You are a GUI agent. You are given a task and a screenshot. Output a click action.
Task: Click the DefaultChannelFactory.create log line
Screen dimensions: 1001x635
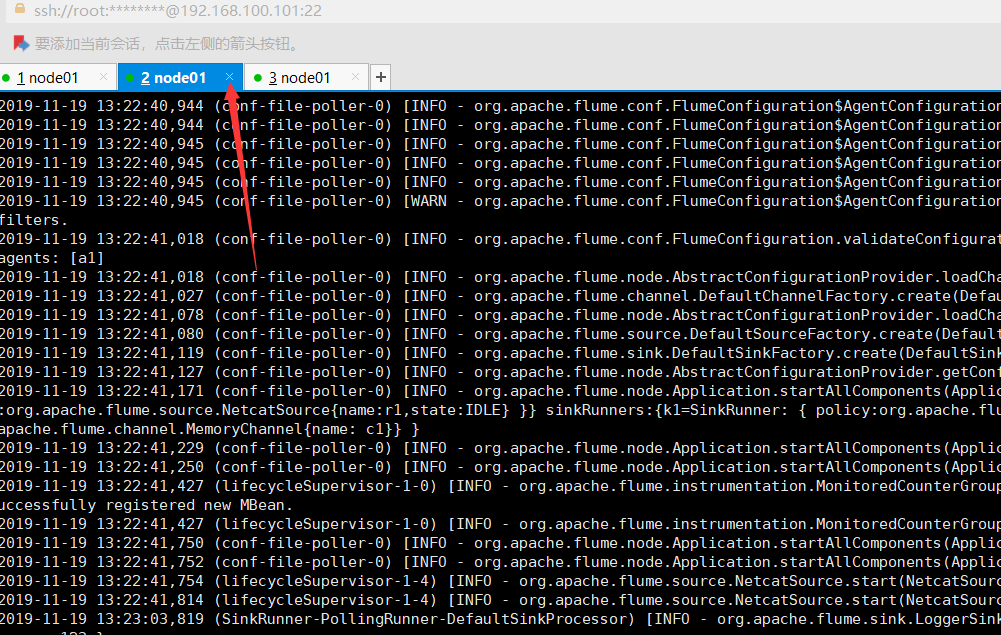(500, 296)
